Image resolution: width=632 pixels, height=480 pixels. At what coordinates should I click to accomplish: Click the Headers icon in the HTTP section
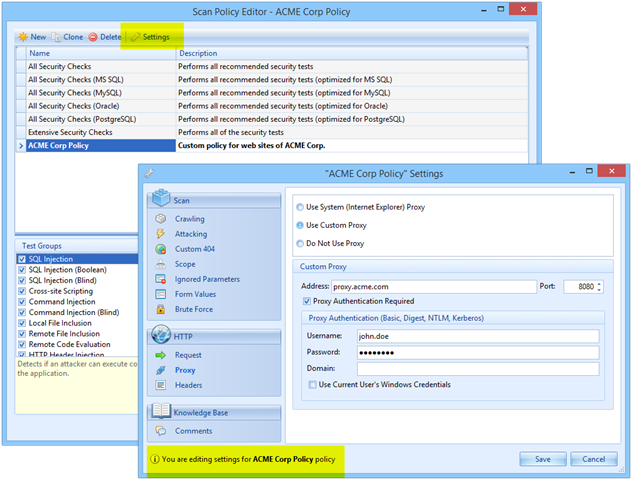161,385
